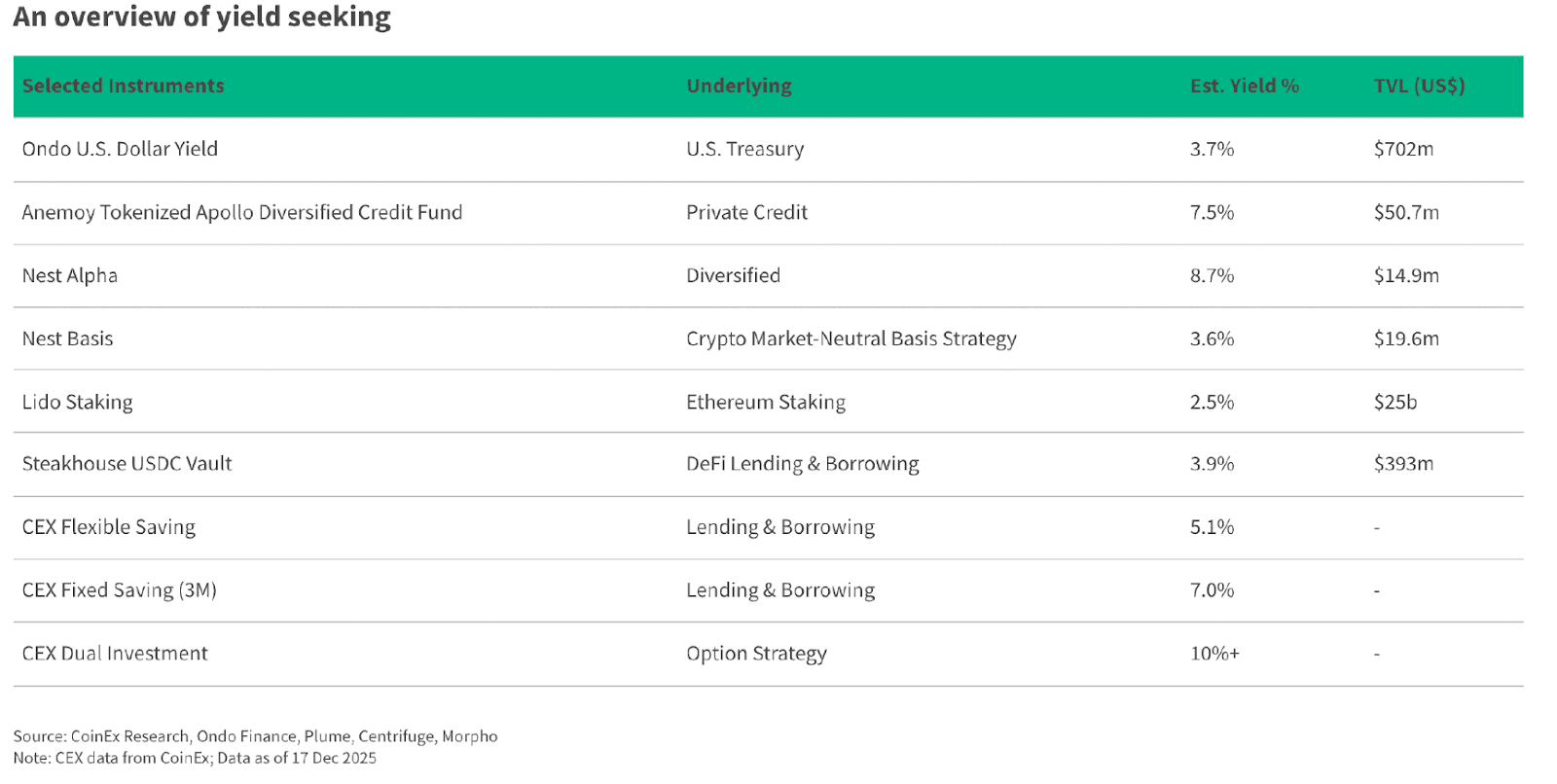
Task: Click the 'An overview of yield seeking' title
Action: click(x=201, y=17)
